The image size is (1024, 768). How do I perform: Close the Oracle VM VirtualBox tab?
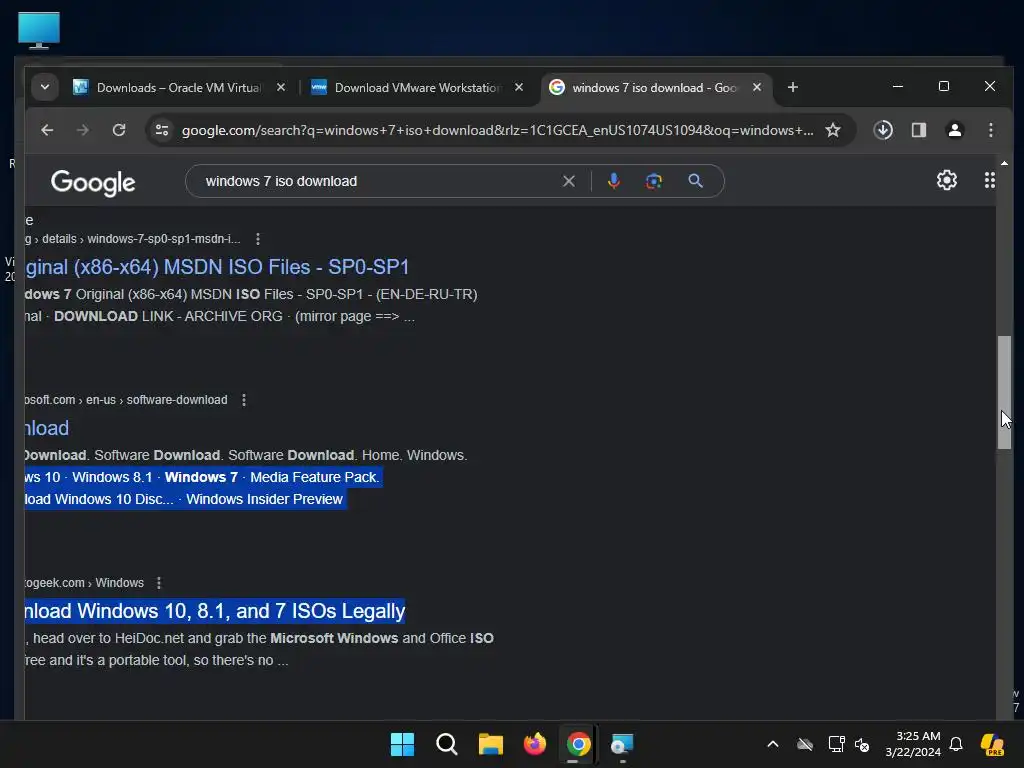[x=281, y=87]
